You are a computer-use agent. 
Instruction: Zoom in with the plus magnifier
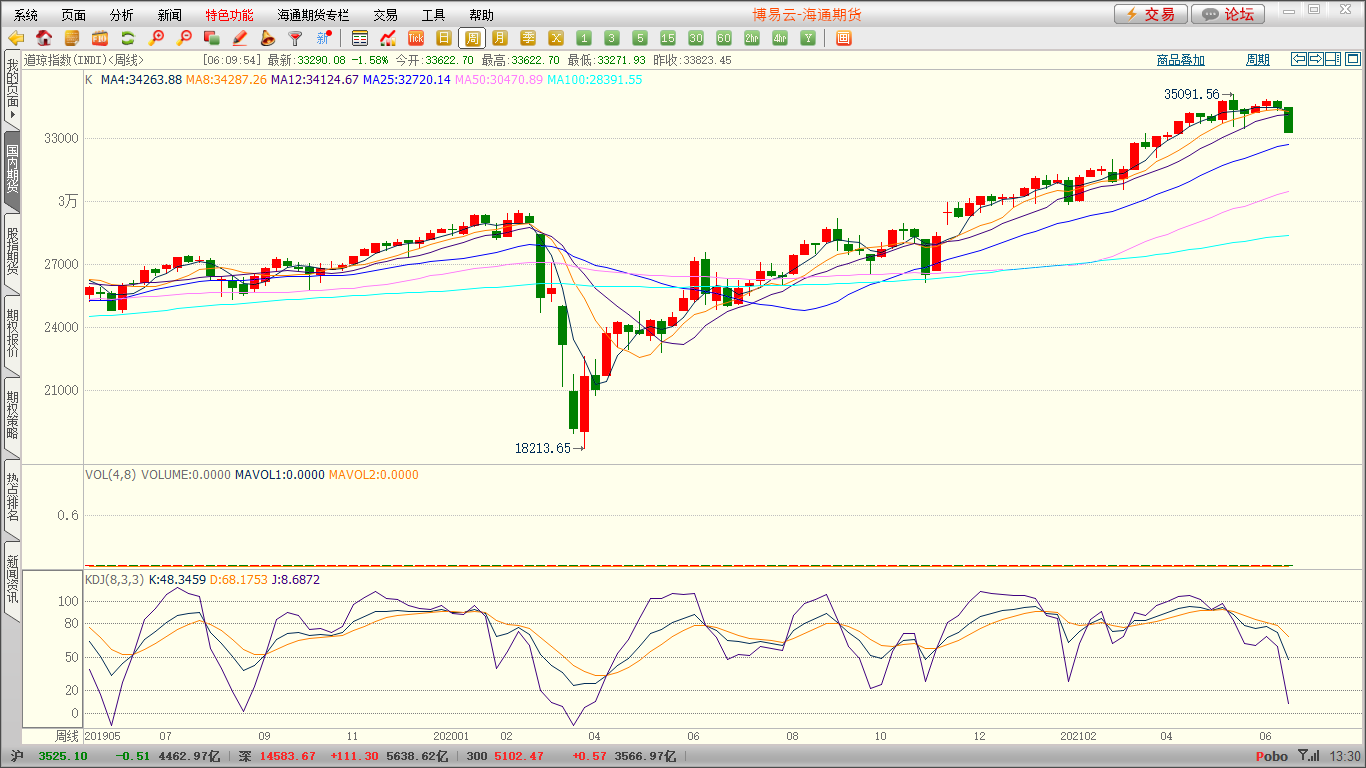click(156, 38)
